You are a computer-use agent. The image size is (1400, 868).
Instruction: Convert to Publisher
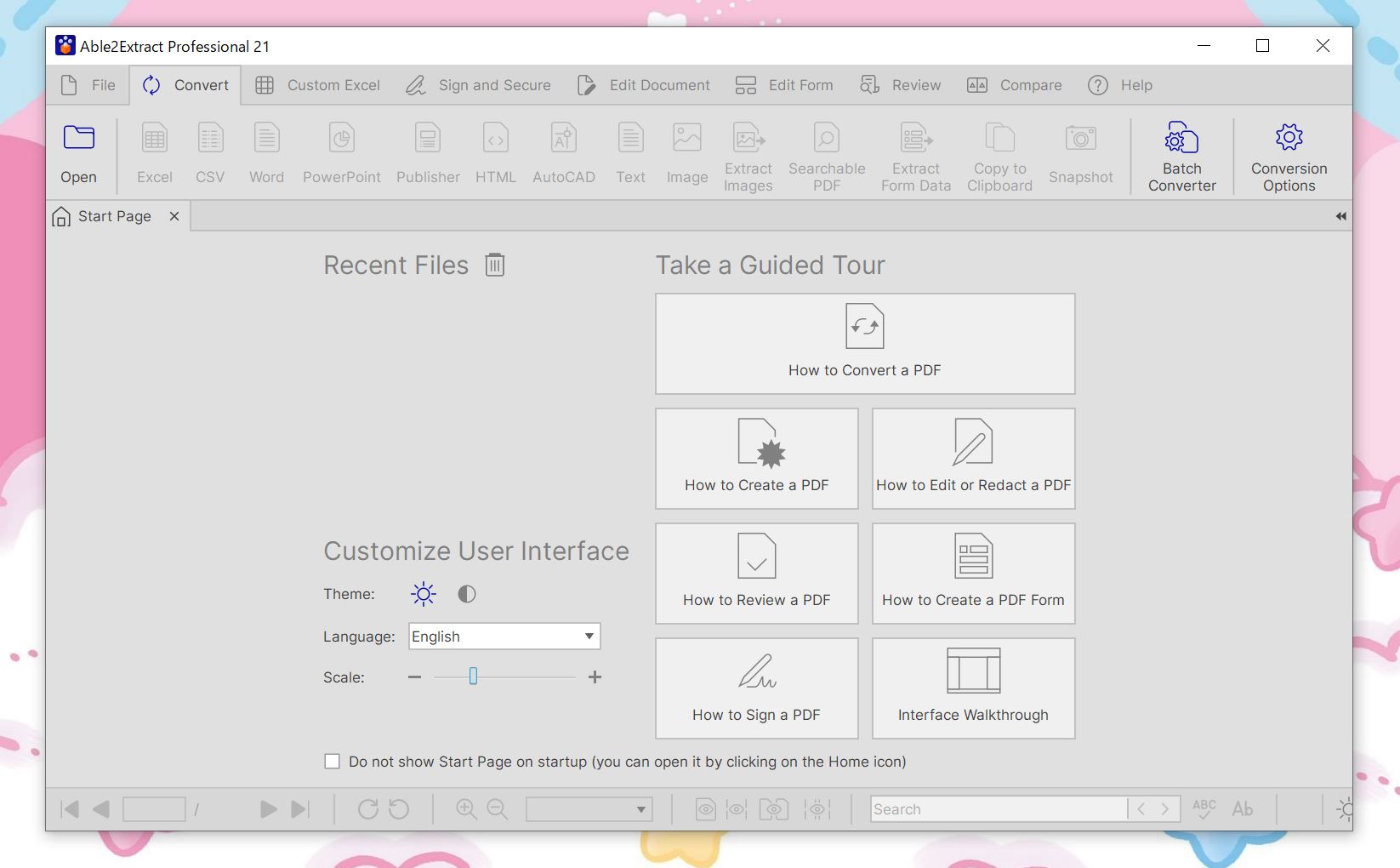click(428, 154)
